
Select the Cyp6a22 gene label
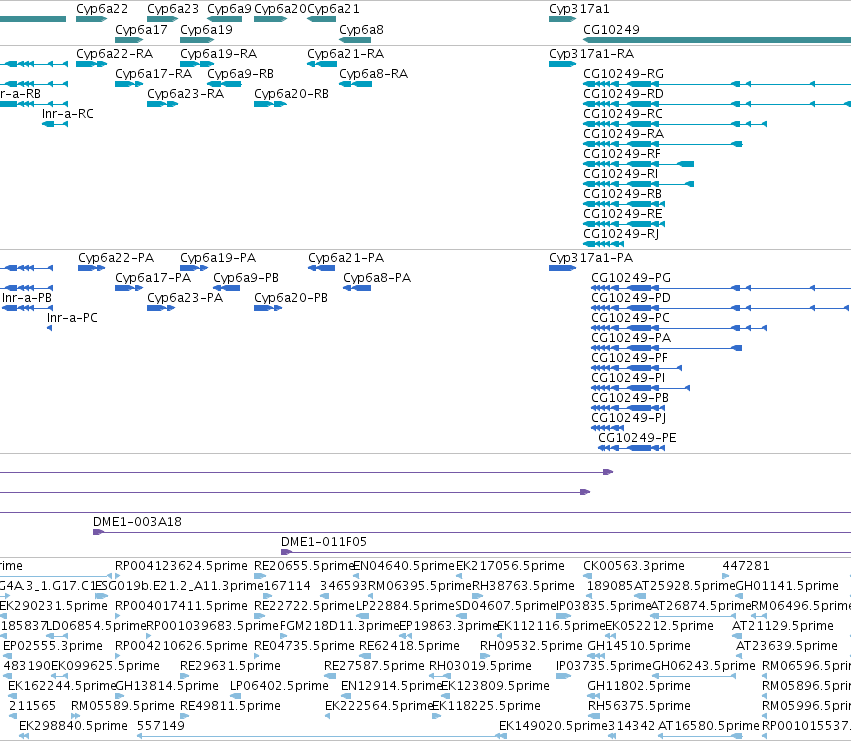click(x=102, y=9)
